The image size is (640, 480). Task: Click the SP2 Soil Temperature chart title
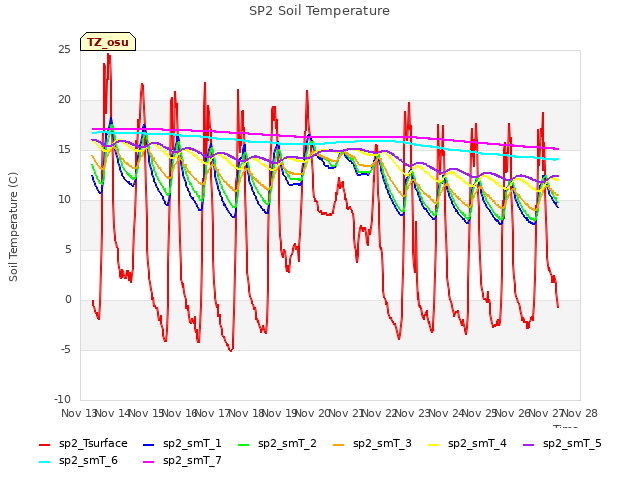coord(319,11)
